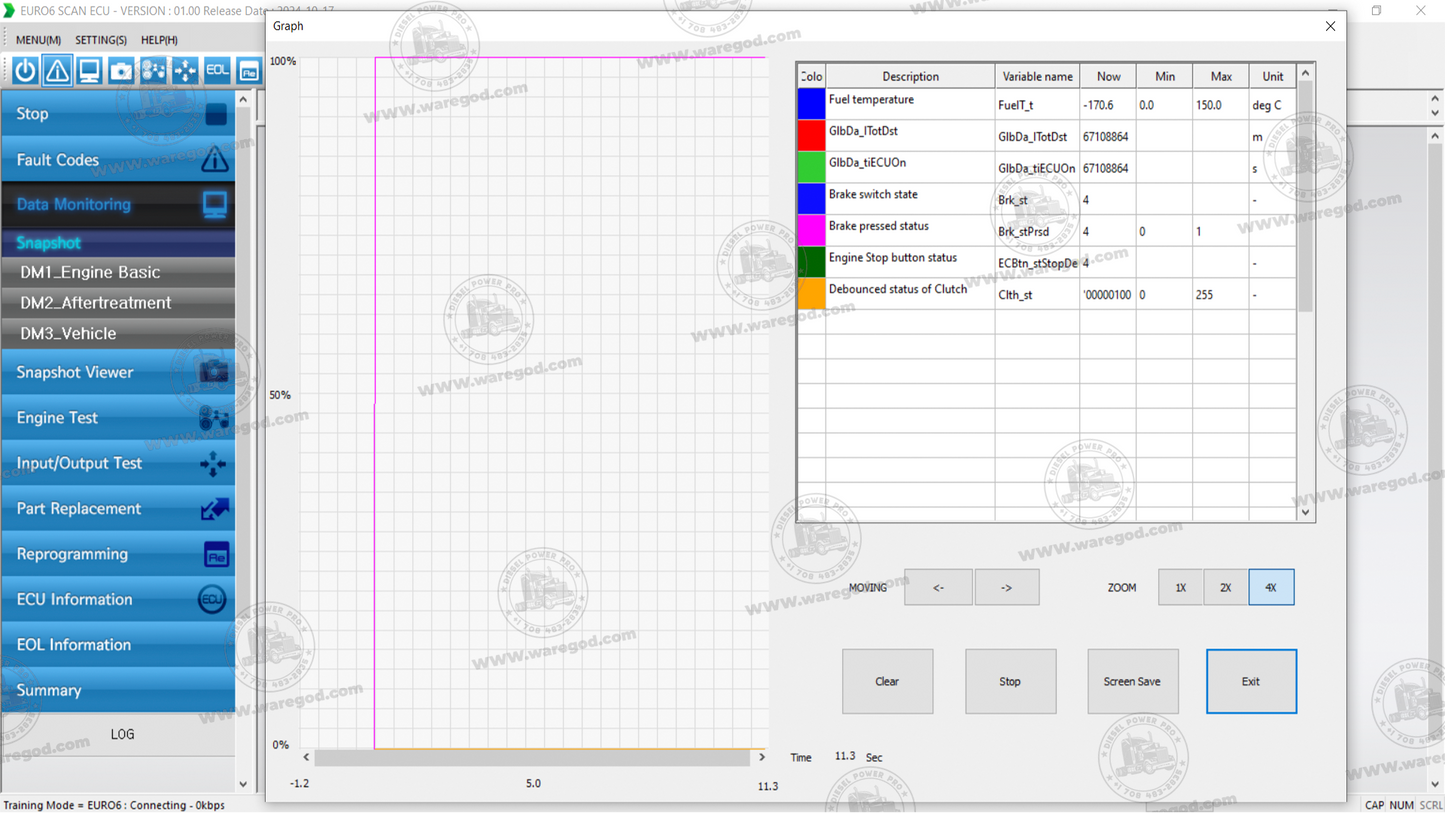Click the Clear button in Graph dialog

[887, 682]
